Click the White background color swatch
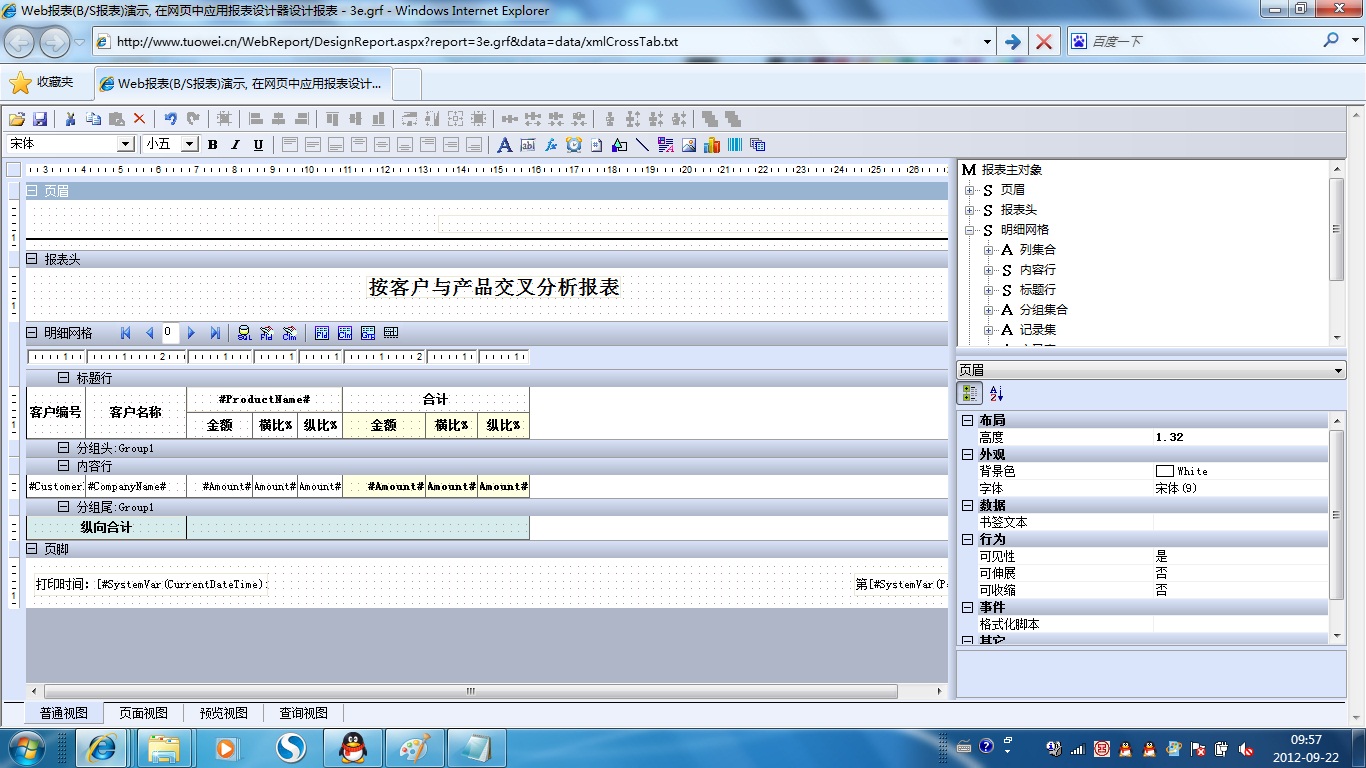 [1164, 471]
